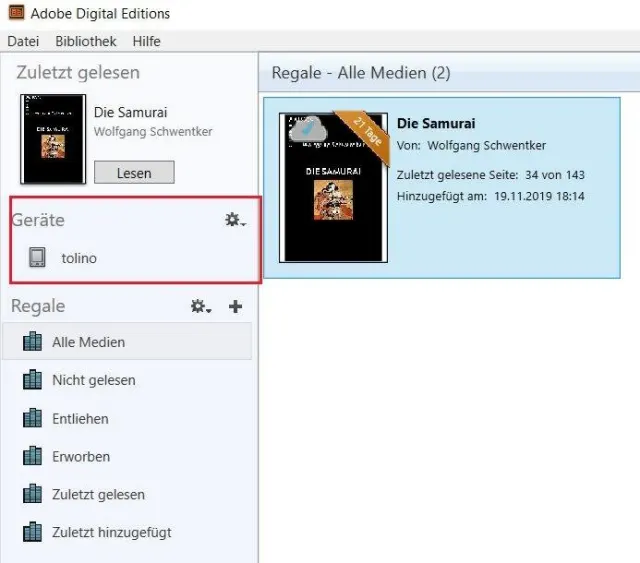640x563 pixels.
Task: Click 'Zuletzt gelesene Seite: 34 von 143' text
Action: (491, 175)
